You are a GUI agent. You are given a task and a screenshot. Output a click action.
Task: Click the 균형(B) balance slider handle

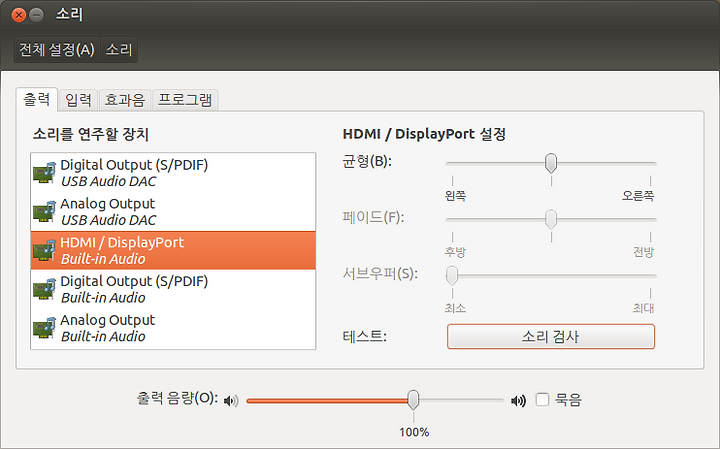point(551,163)
